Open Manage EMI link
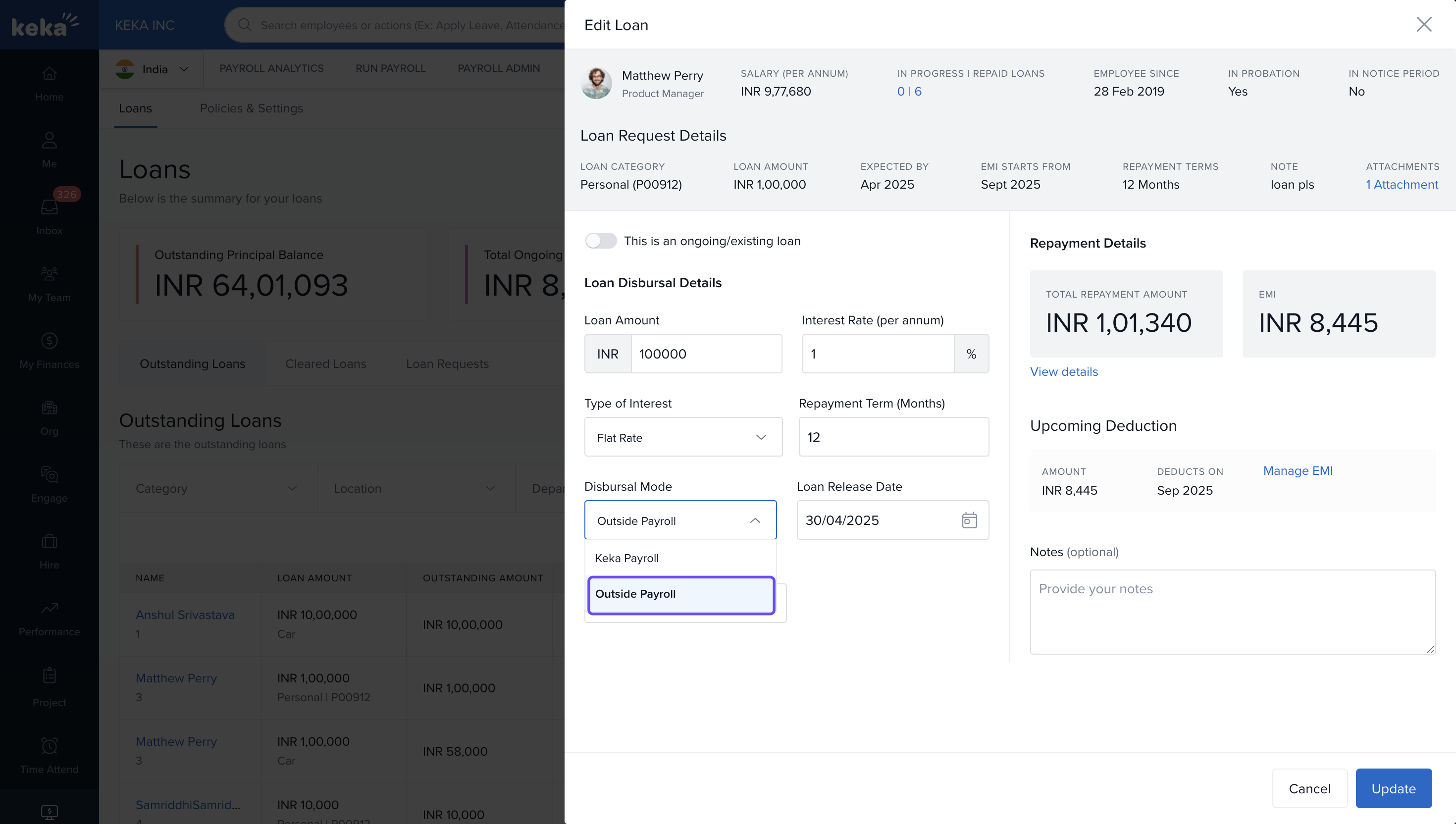Image resolution: width=1456 pixels, height=824 pixels. click(1298, 471)
